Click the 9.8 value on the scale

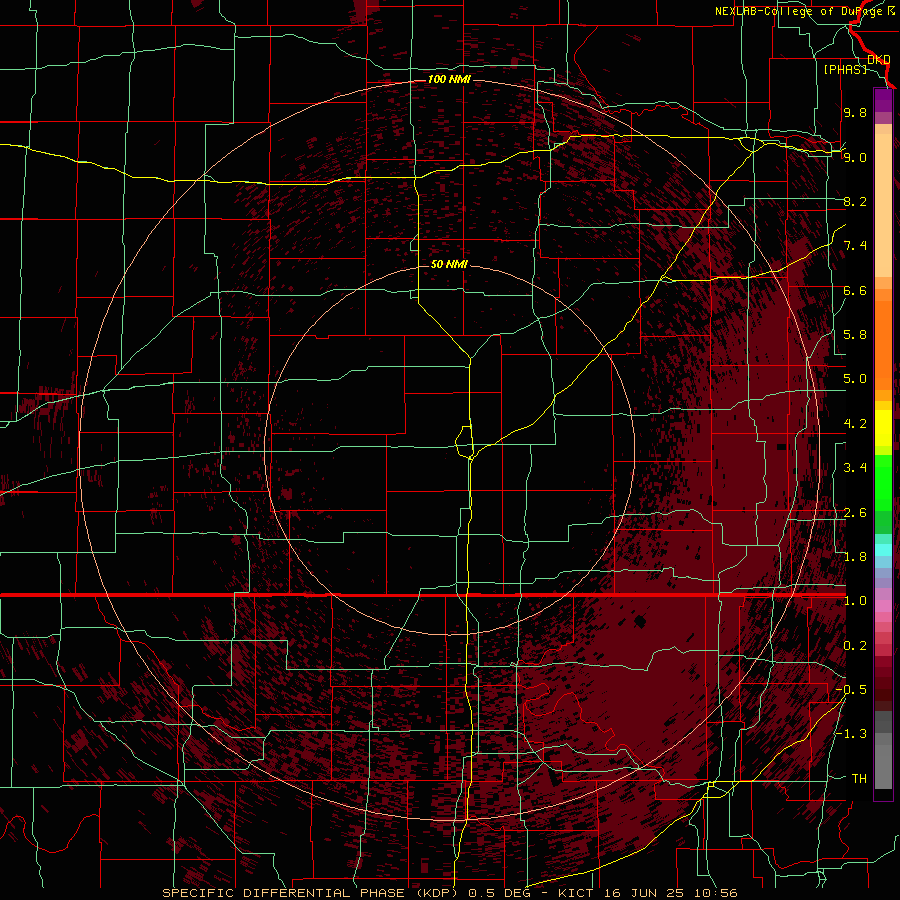pyautogui.click(x=855, y=112)
